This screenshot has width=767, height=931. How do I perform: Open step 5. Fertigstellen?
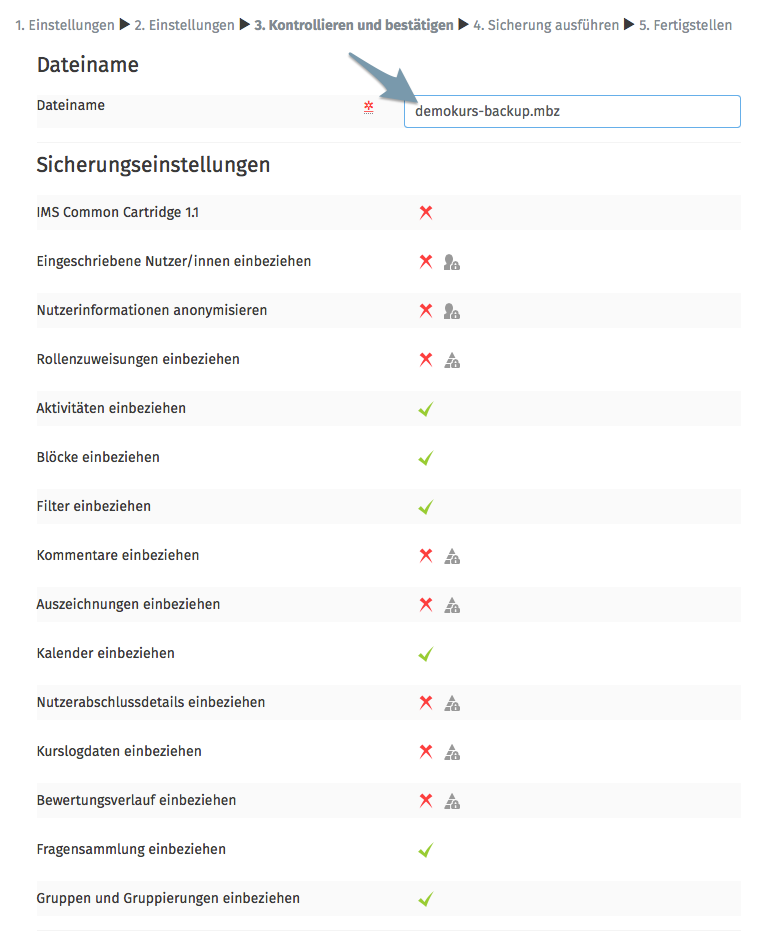(685, 24)
